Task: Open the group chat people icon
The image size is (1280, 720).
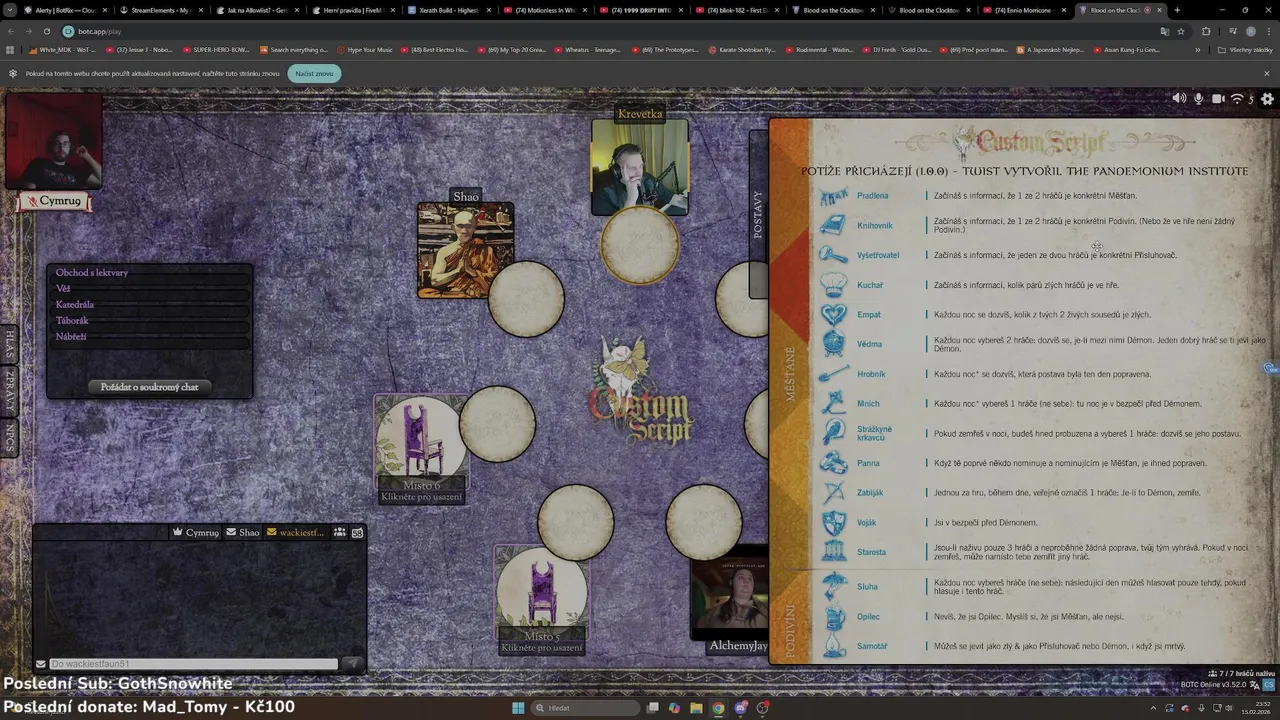Action: [x=340, y=532]
